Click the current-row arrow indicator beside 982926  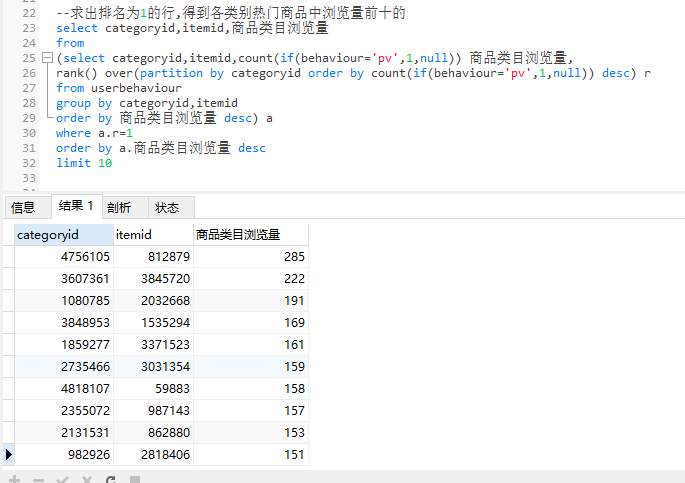point(8,455)
